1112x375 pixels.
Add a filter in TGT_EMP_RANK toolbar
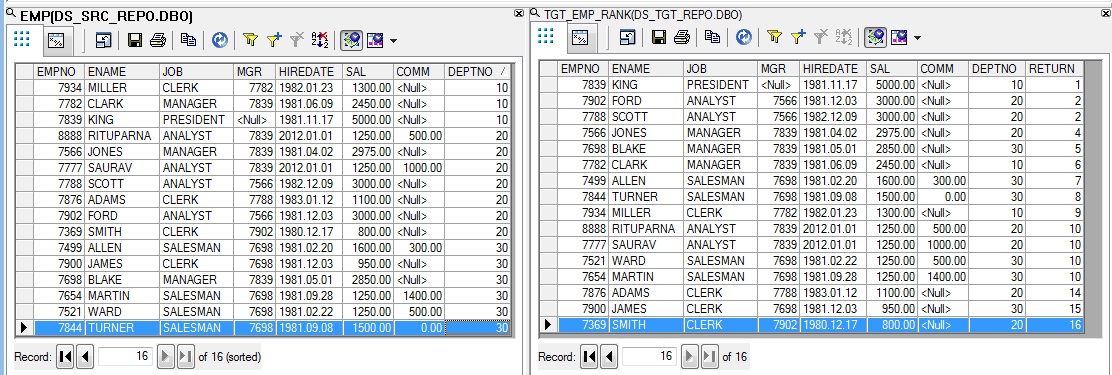(x=799, y=37)
